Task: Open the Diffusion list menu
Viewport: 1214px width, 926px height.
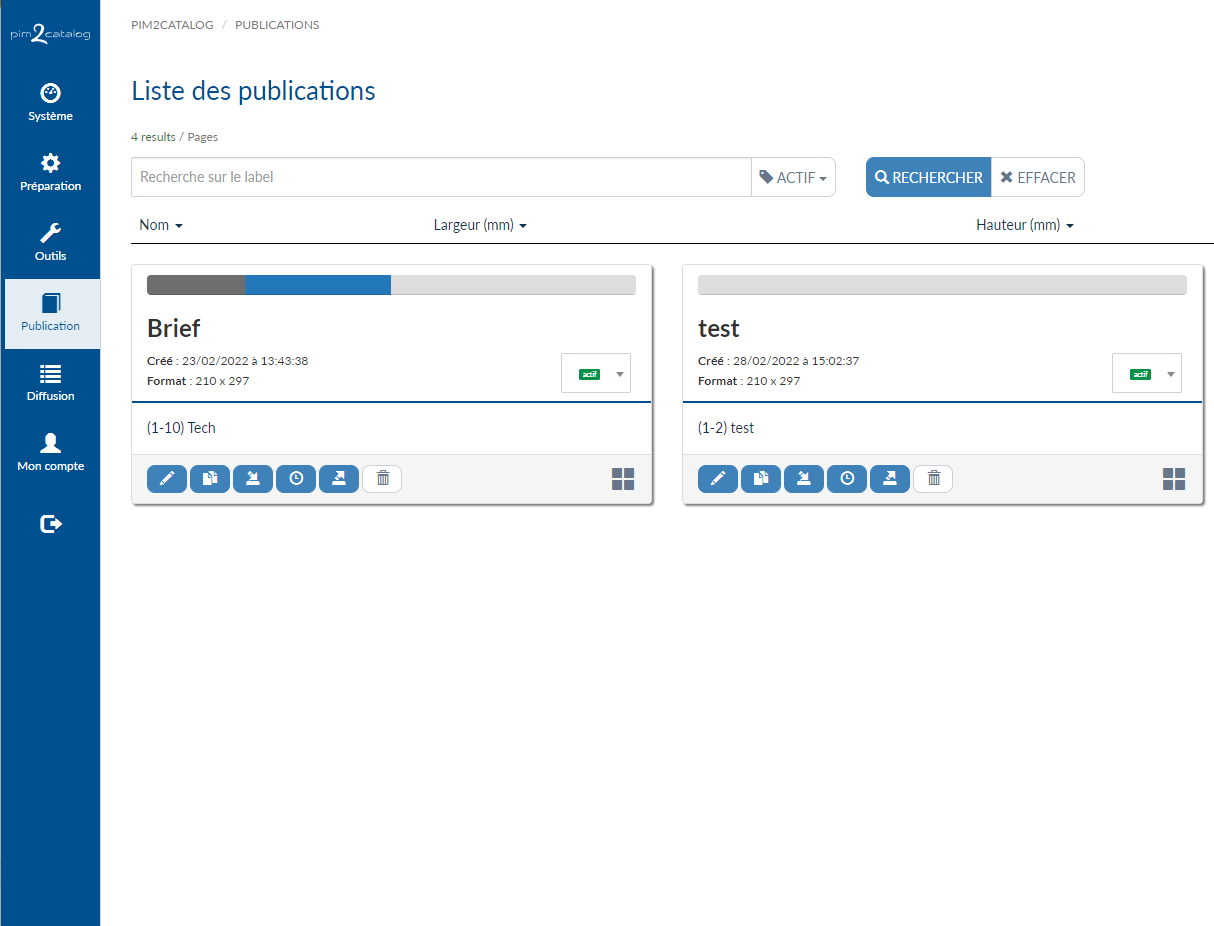Action: coord(51,383)
